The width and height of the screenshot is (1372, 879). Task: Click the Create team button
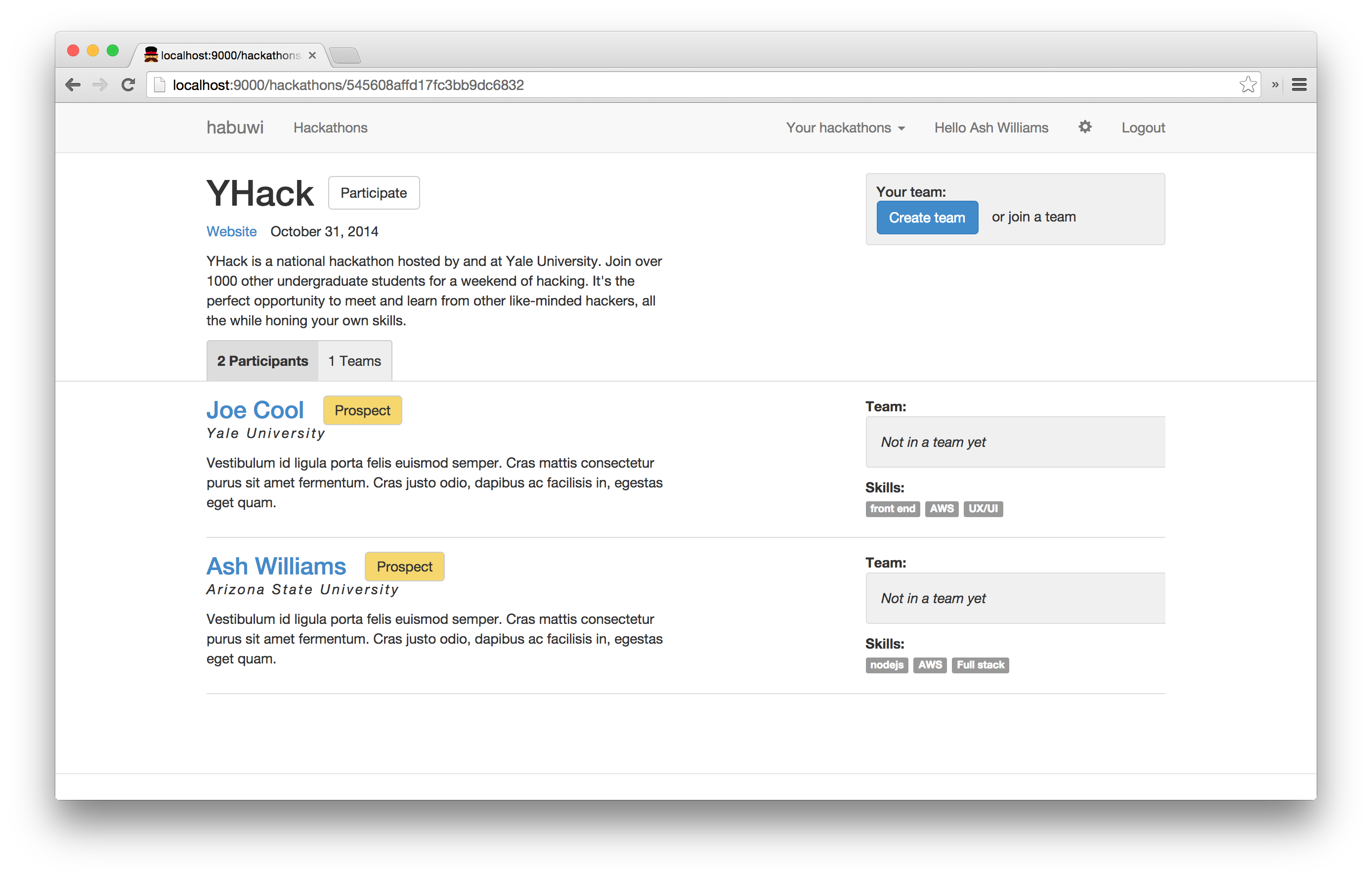[927, 218]
